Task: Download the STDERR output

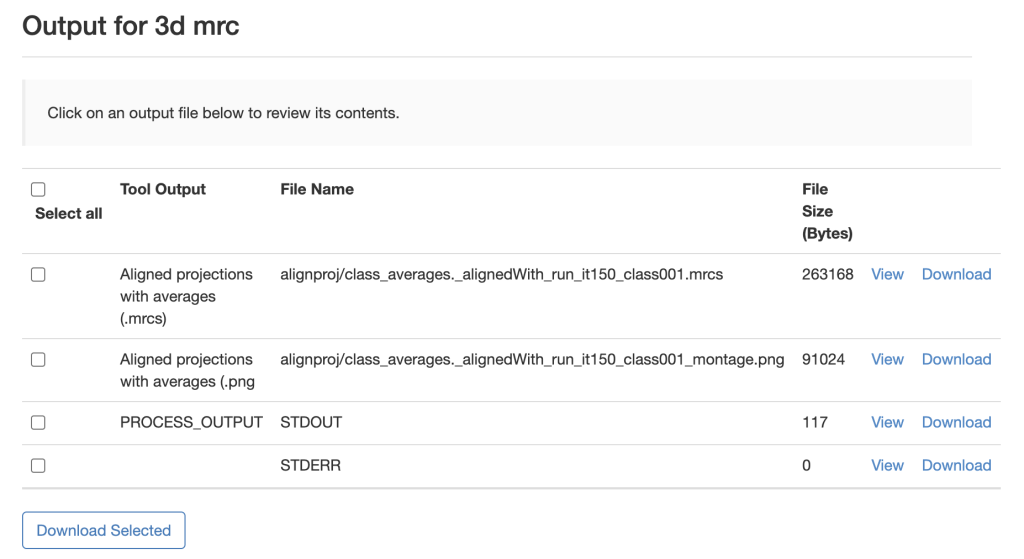Action: 956,465
